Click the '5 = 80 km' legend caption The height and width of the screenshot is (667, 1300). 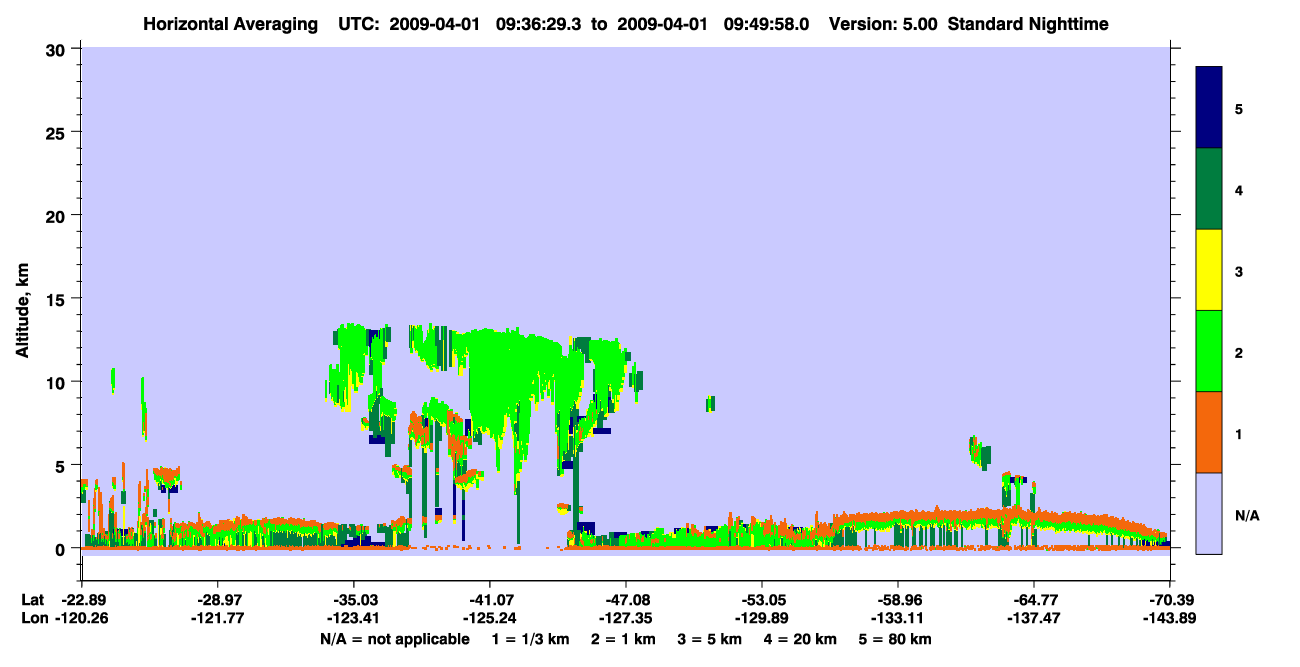892,639
